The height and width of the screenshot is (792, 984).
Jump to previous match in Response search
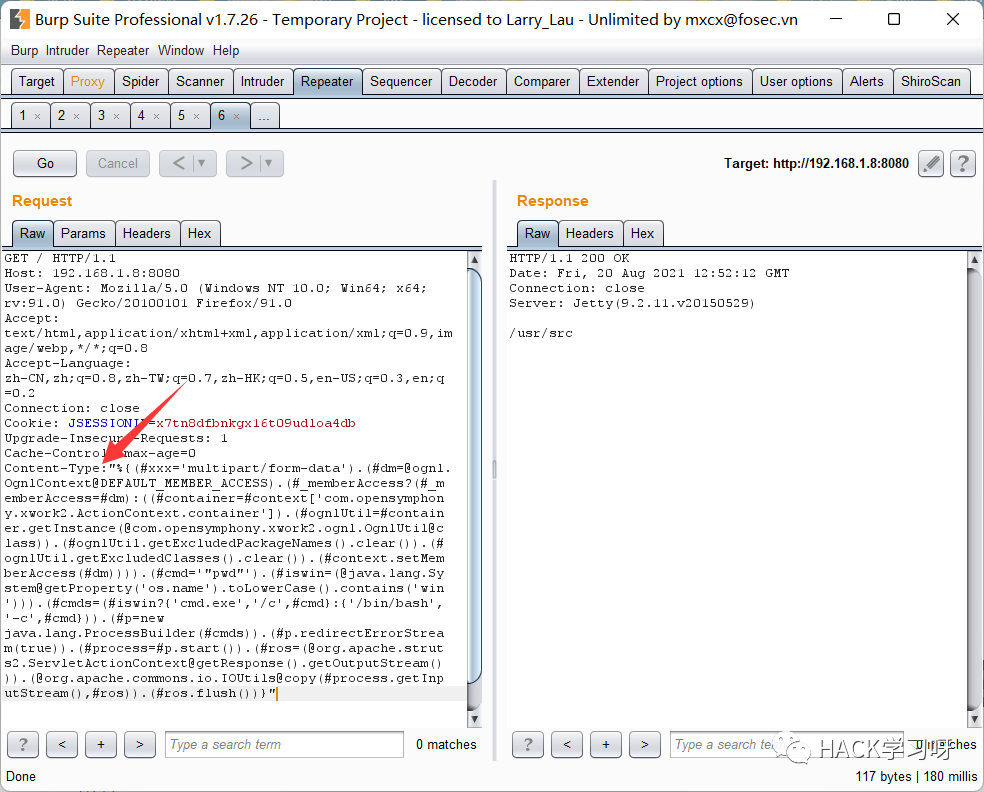tap(567, 745)
